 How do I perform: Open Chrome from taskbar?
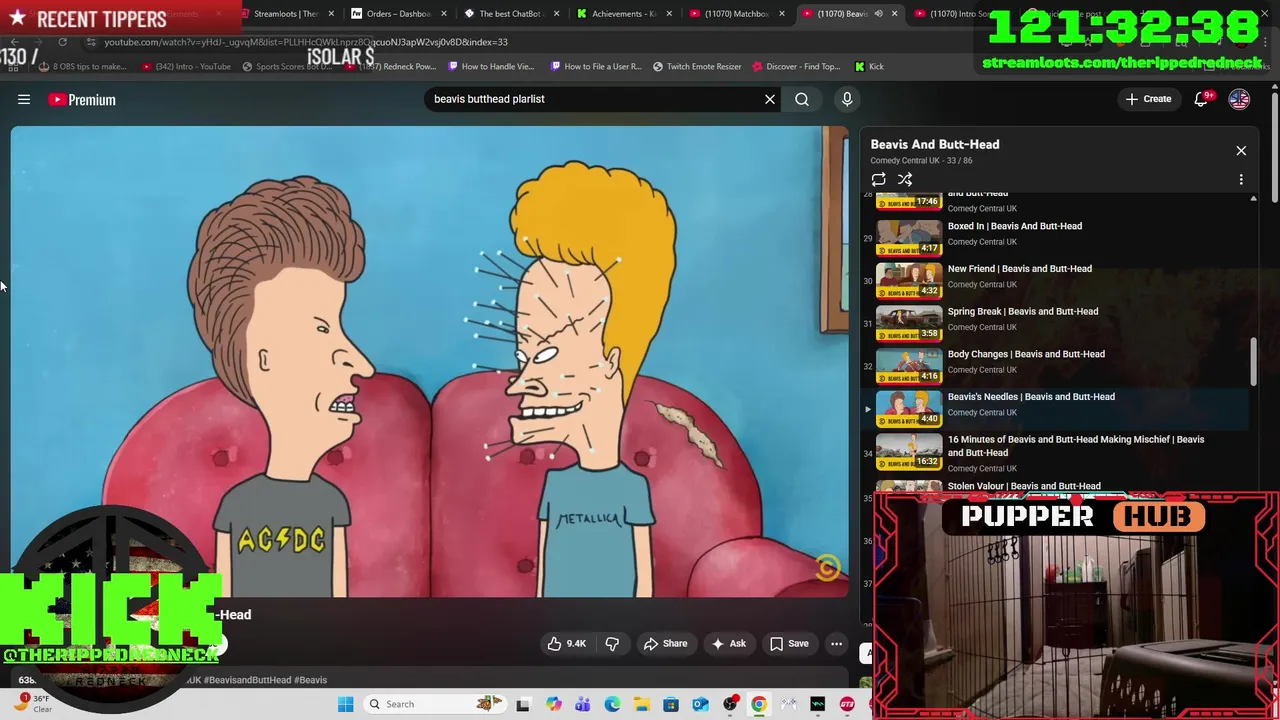[759, 704]
